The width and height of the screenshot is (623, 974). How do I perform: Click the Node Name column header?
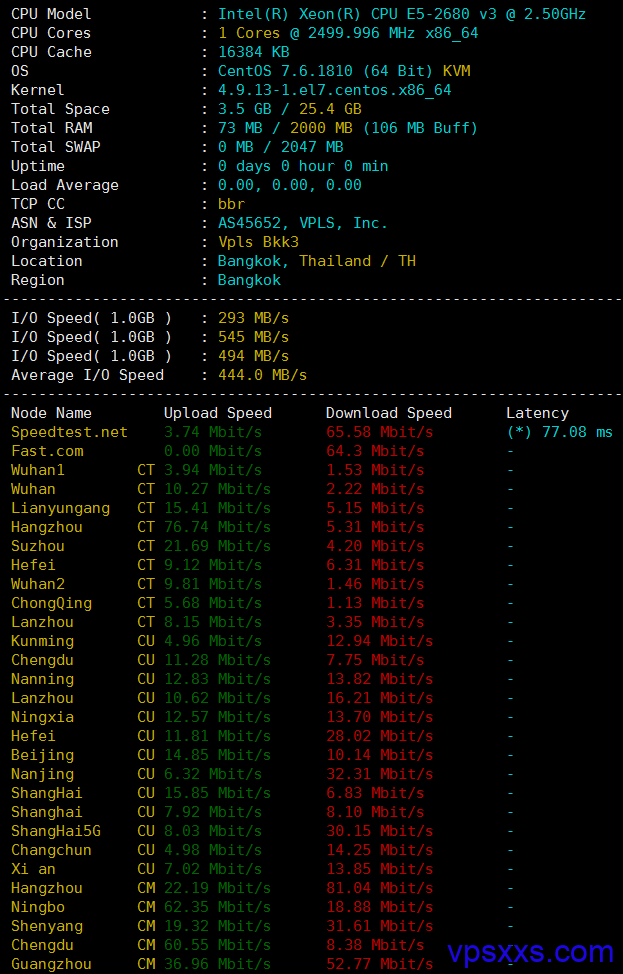[x=51, y=413]
